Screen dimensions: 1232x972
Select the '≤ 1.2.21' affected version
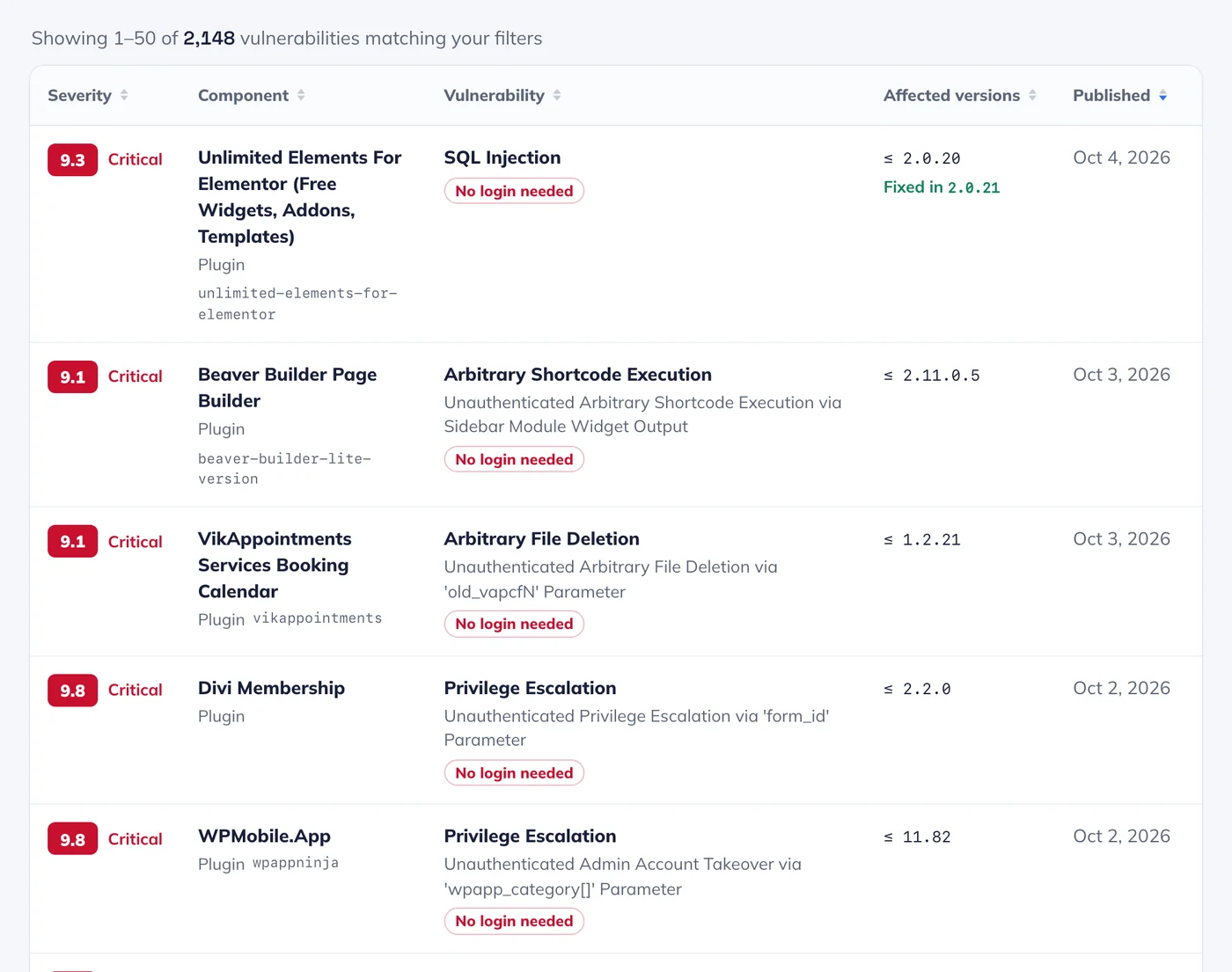pos(921,540)
